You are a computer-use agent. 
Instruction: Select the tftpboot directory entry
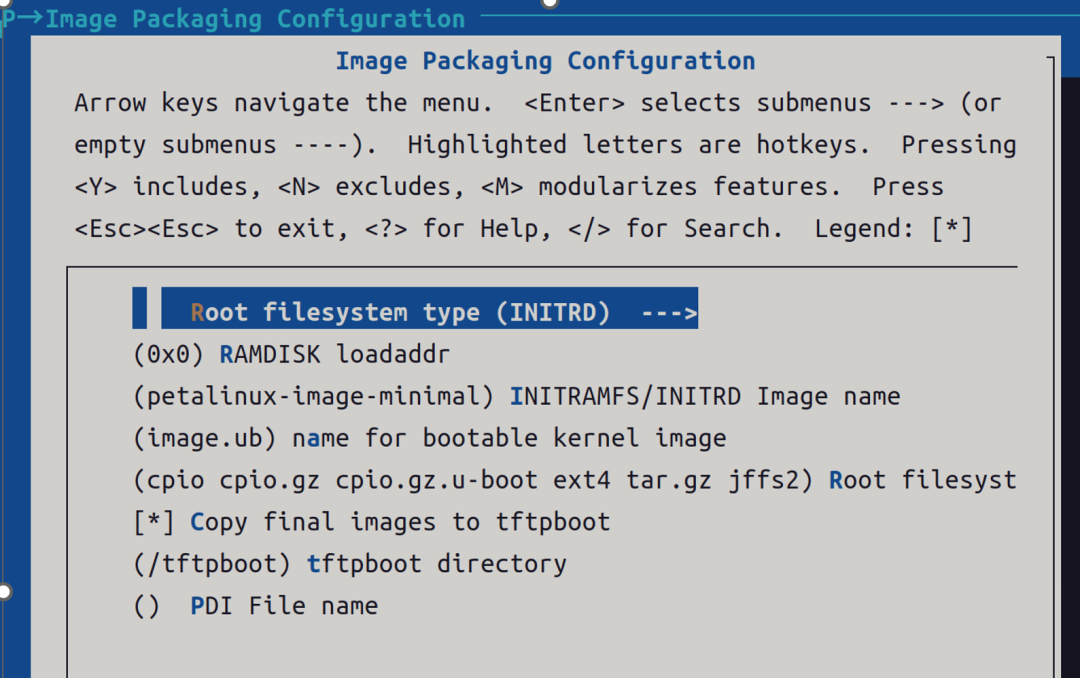pyautogui.click(x=350, y=564)
